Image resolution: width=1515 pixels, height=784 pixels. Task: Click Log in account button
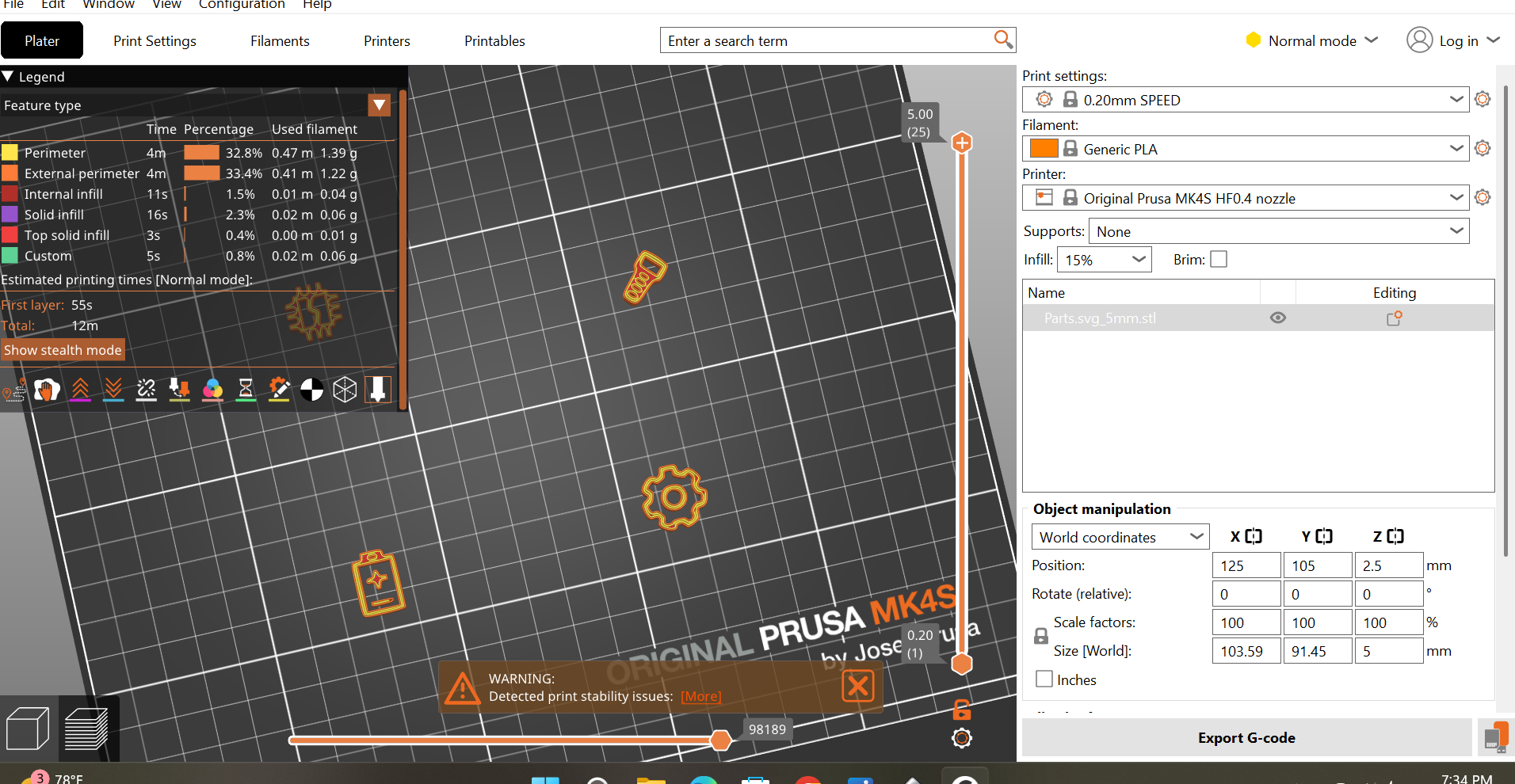click(x=1453, y=40)
